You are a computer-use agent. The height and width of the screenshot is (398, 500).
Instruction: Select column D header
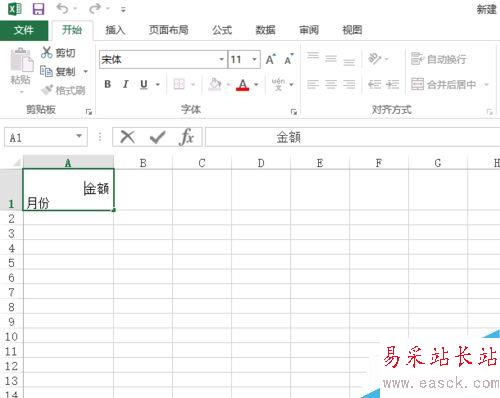click(261, 163)
